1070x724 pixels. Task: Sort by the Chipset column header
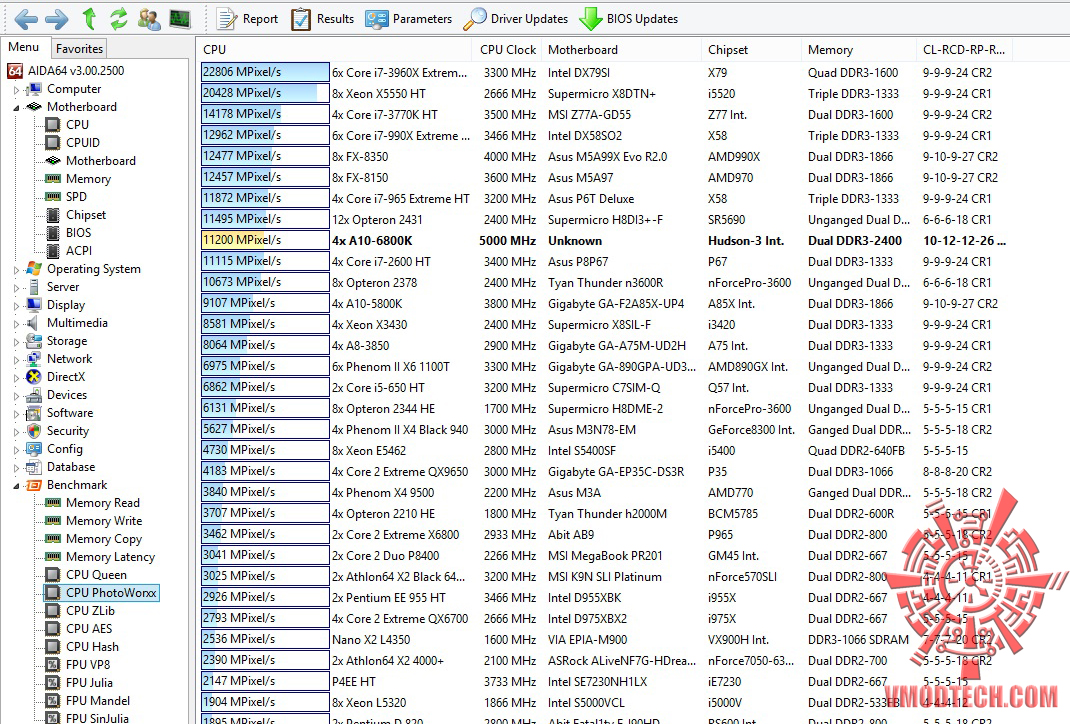[751, 49]
